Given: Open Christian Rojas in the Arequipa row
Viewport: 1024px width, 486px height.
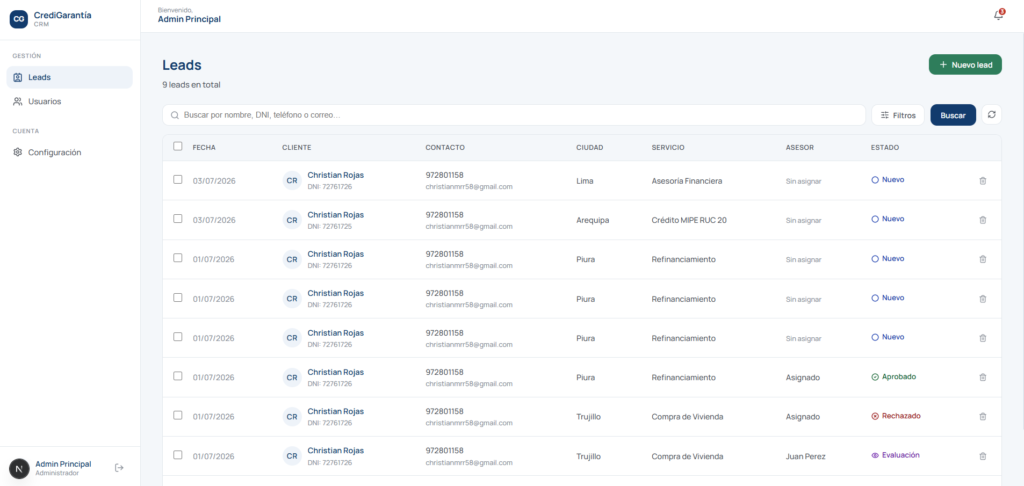Looking at the screenshot, I should coord(336,214).
